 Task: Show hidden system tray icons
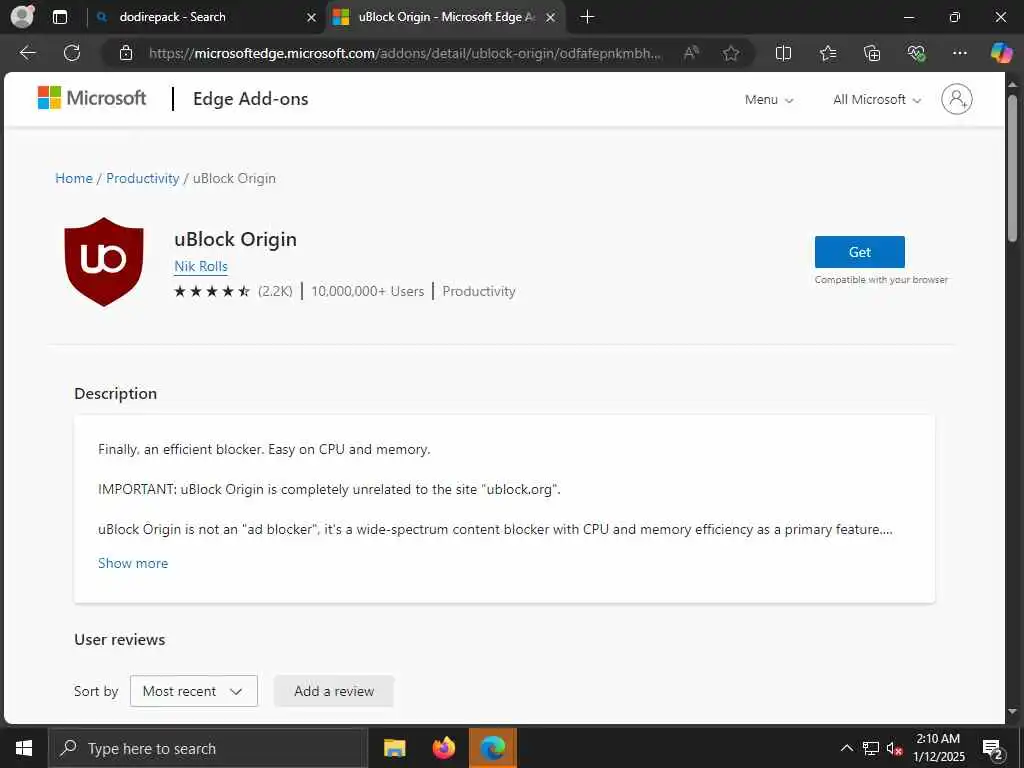point(846,748)
